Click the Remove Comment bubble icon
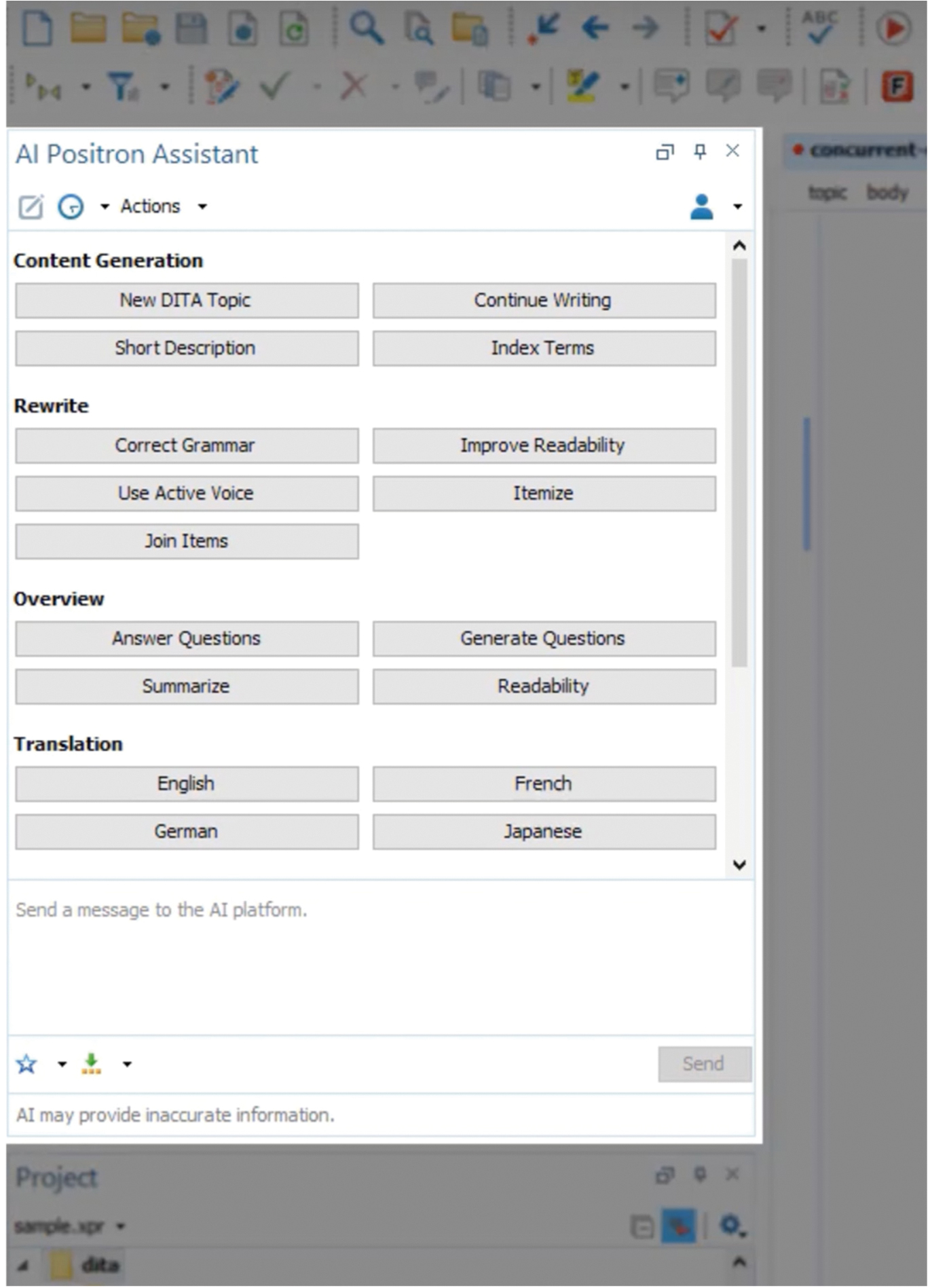The width and height of the screenshot is (930, 1288). pyautogui.click(x=775, y=87)
